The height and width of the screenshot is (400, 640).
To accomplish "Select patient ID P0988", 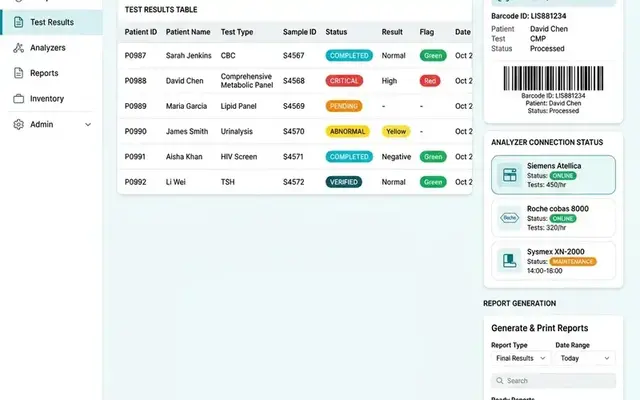I will 135,81.
